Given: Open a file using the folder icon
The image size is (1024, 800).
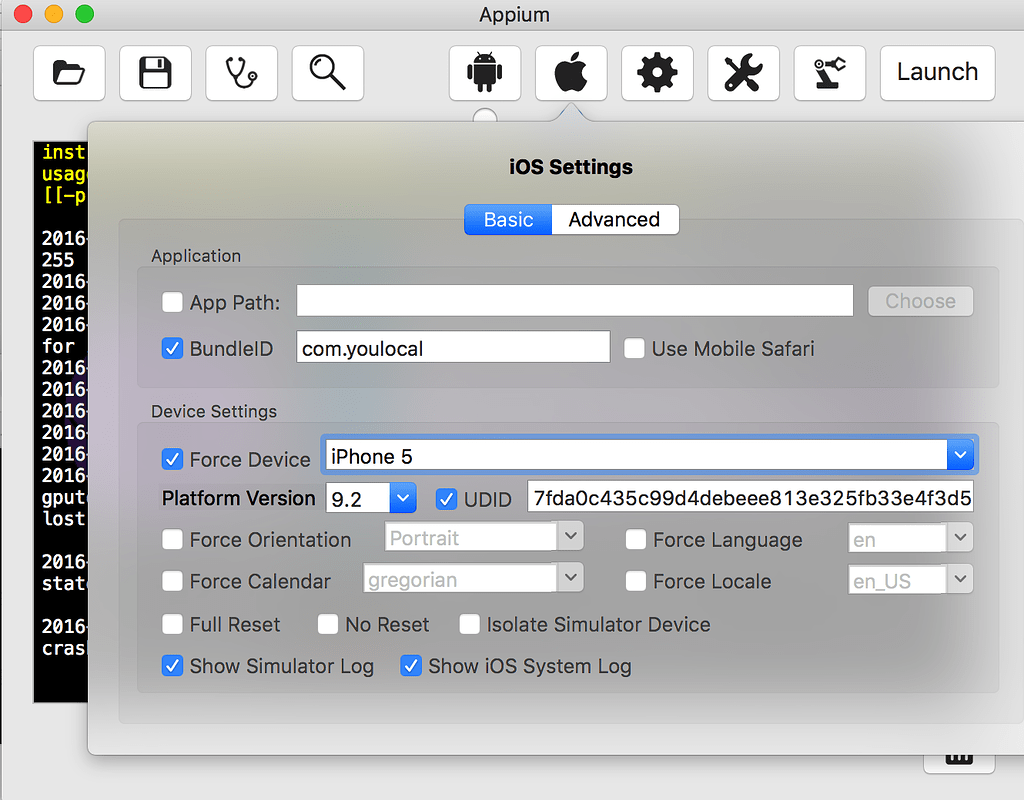Looking at the screenshot, I should (x=68, y=72).
